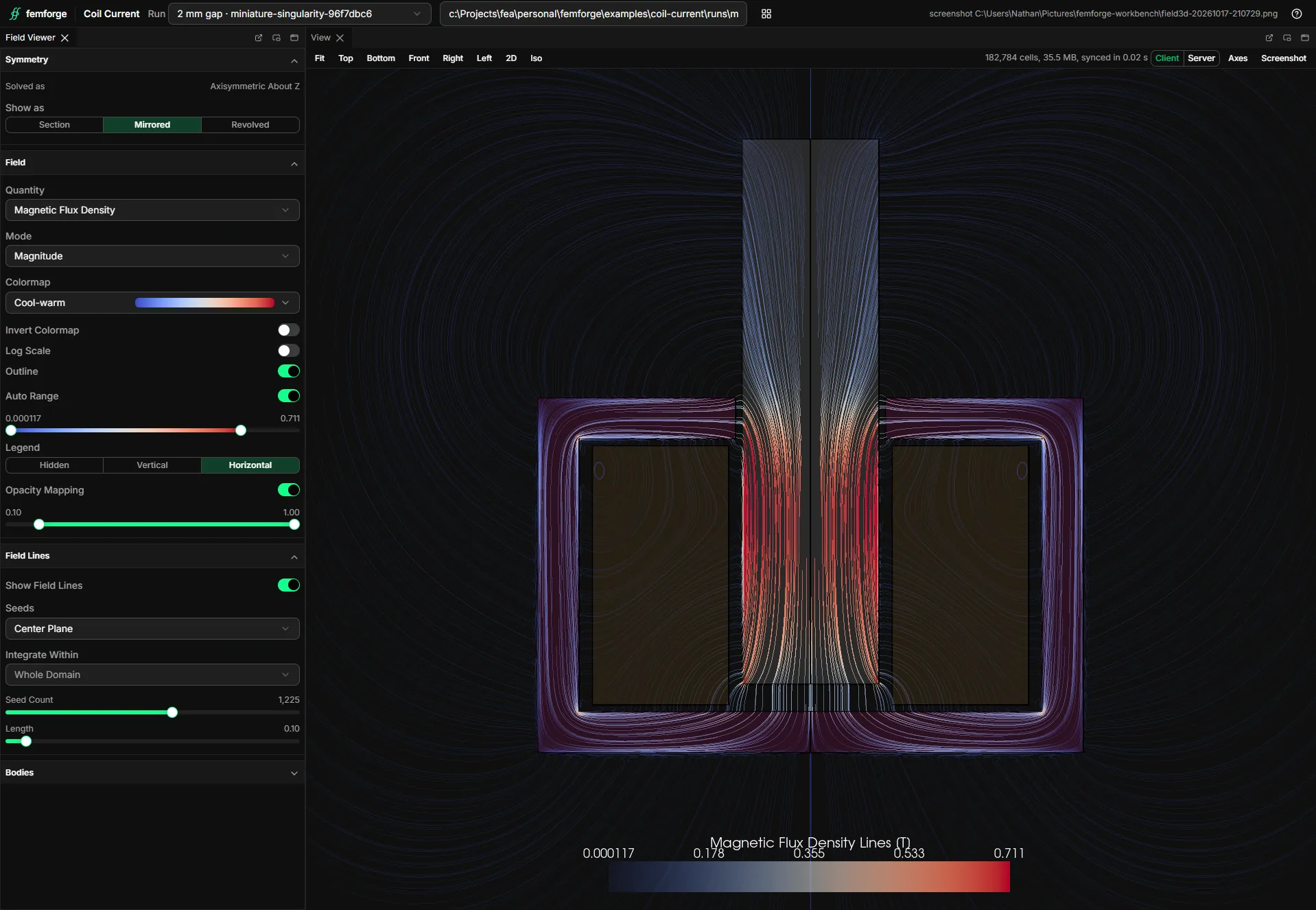Image resolution: width=1316 pixels, height=910 pixels.
Task: Click the Seed Count slider handle
Action: pyautogui.click(x=172, y=712)
